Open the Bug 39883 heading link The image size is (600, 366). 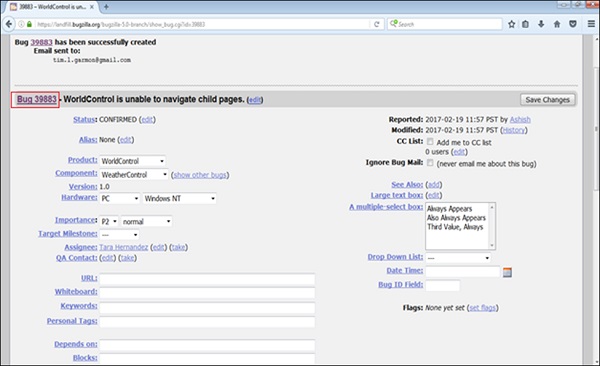(x=36, y=99)
